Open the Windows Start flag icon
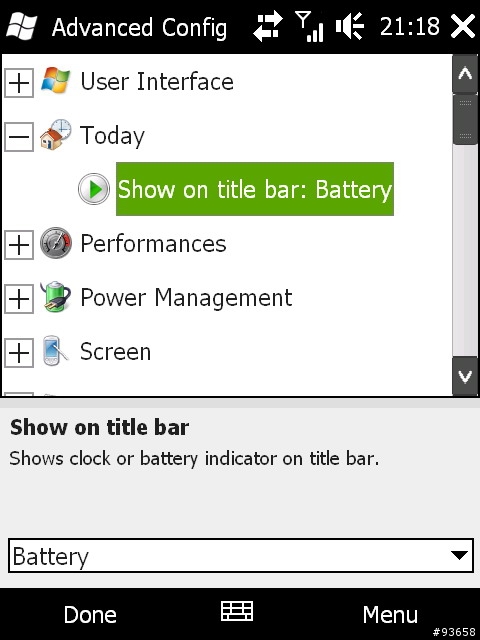The image size is (480, 640). [22, 26]
